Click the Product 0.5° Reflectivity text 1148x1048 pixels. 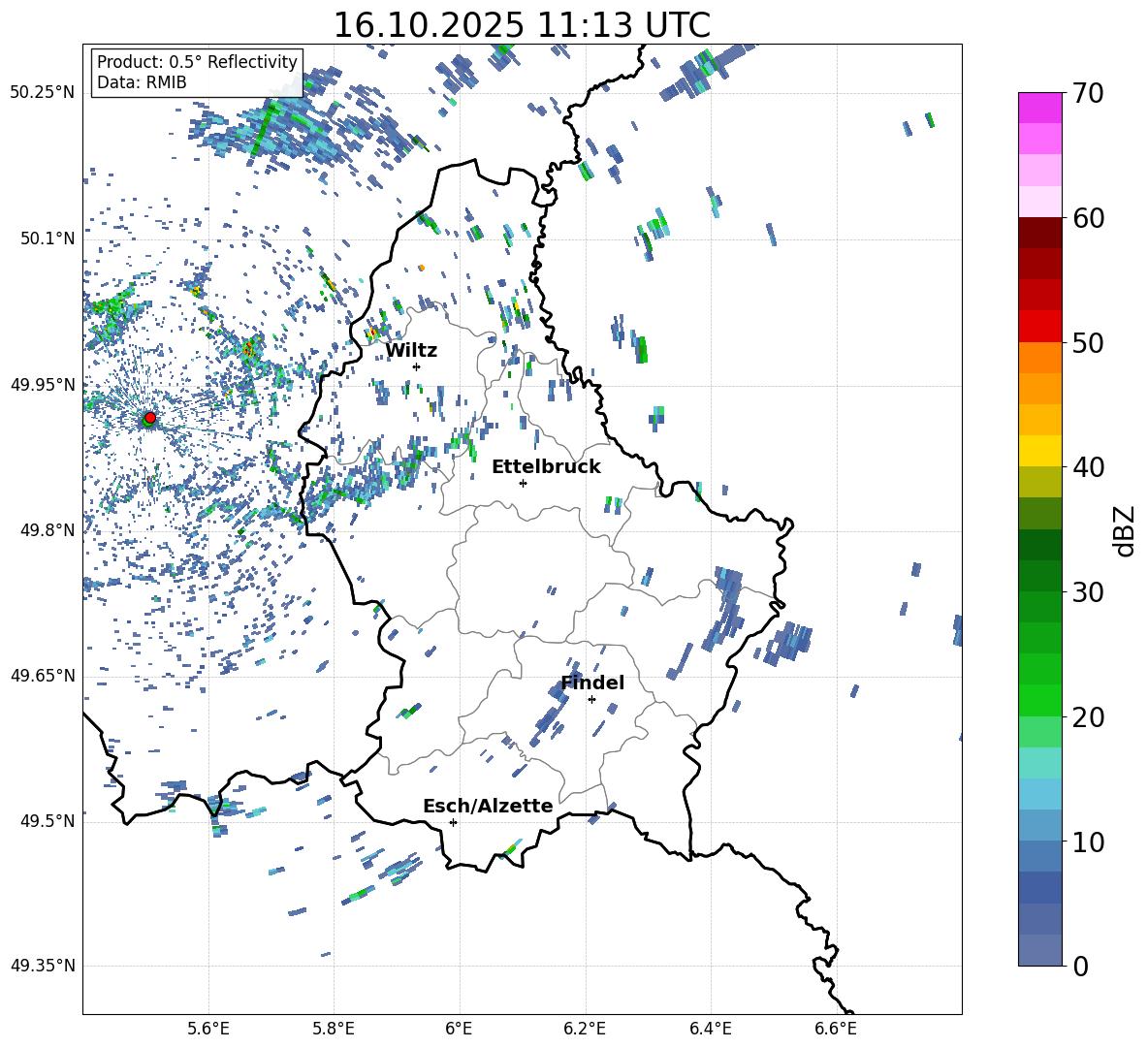coord(197,62)
